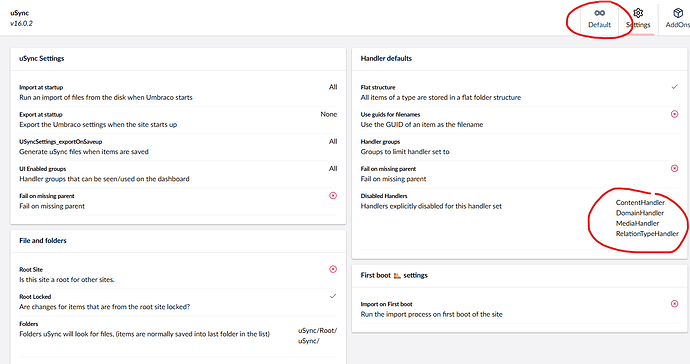Click the Export at startup 'None' value
Image resolution: width=690 pixels, height=364 pixels.
coord(329,114)
